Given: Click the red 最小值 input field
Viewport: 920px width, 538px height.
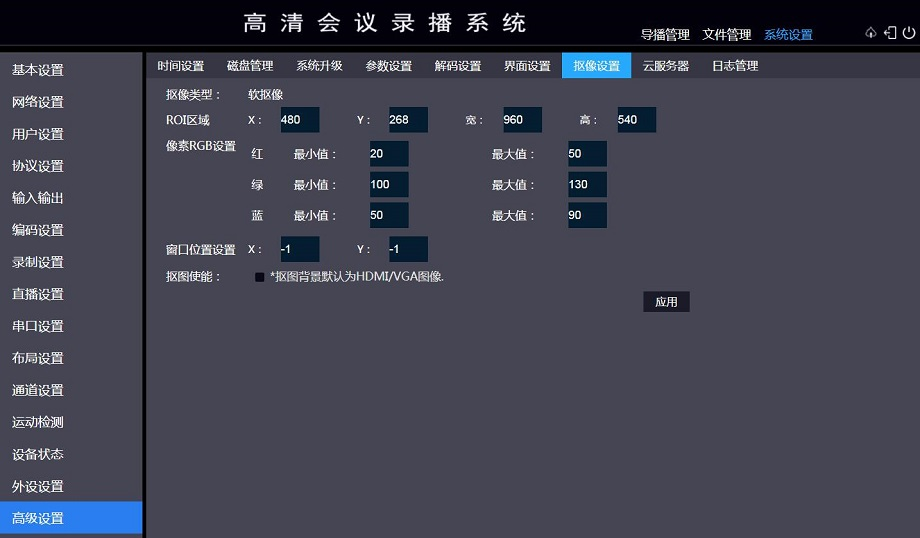Looking at the screenshot, I should point(388,154).
